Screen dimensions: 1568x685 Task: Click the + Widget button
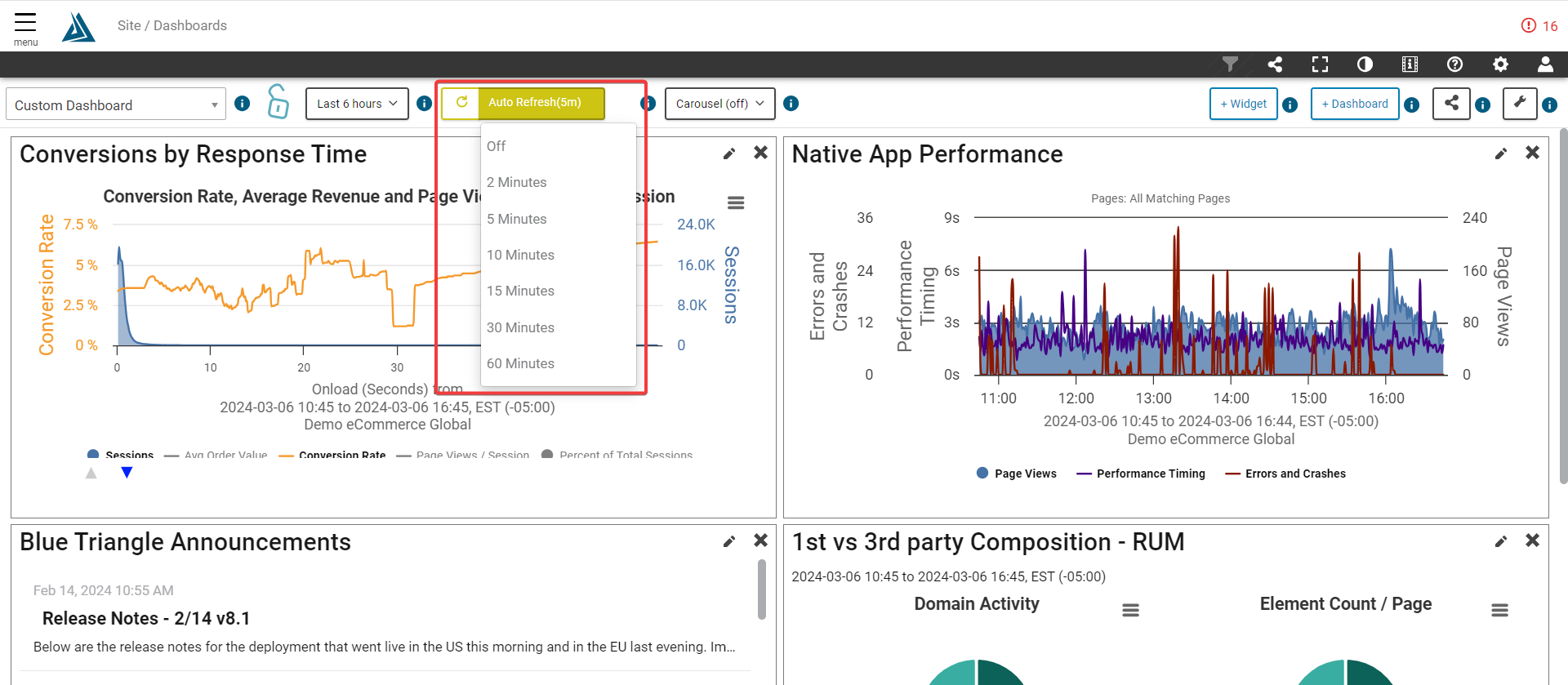tap(1243, 104)
